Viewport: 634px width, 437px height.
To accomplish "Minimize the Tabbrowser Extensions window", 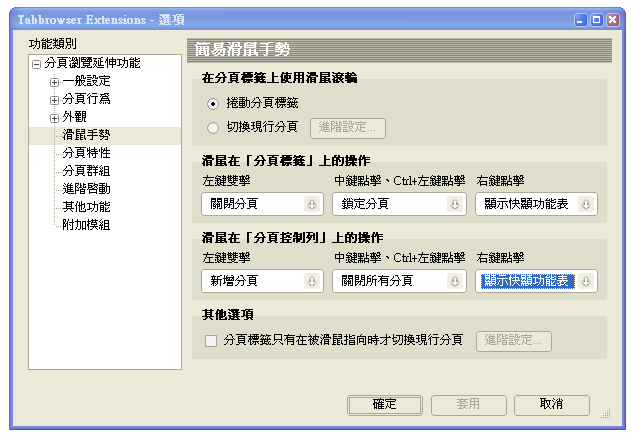I will [581, 20].
